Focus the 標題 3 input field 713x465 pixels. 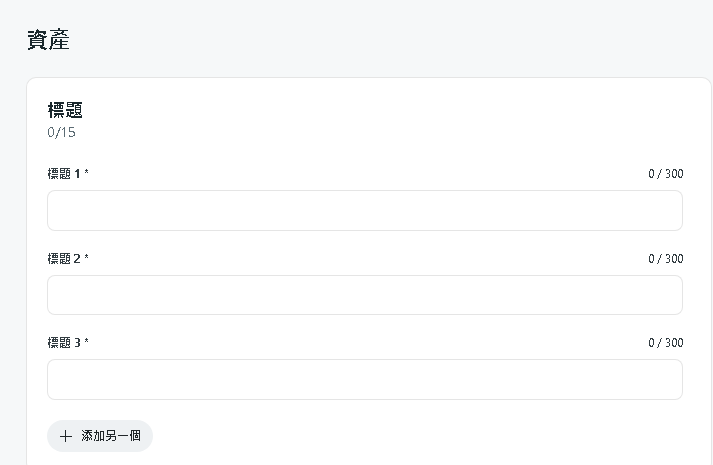[365, 380]
